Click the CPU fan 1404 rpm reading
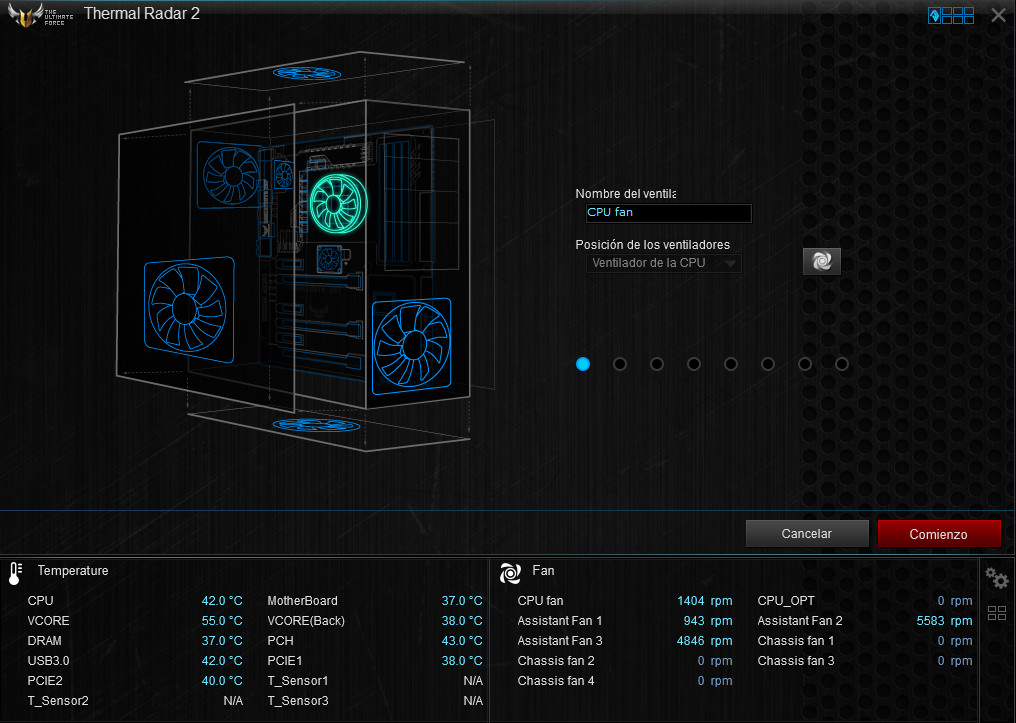 point(704,601)
